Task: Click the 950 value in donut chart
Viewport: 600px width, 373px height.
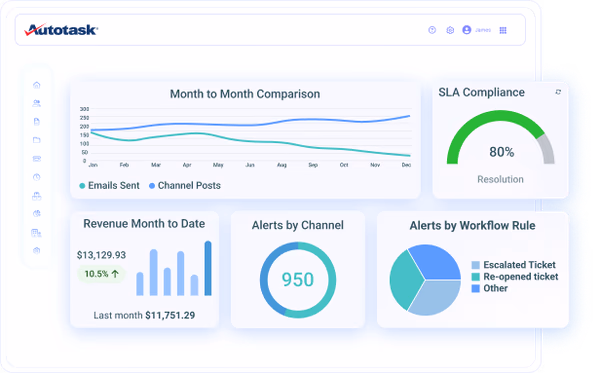Action: click(x=298, y=279)
